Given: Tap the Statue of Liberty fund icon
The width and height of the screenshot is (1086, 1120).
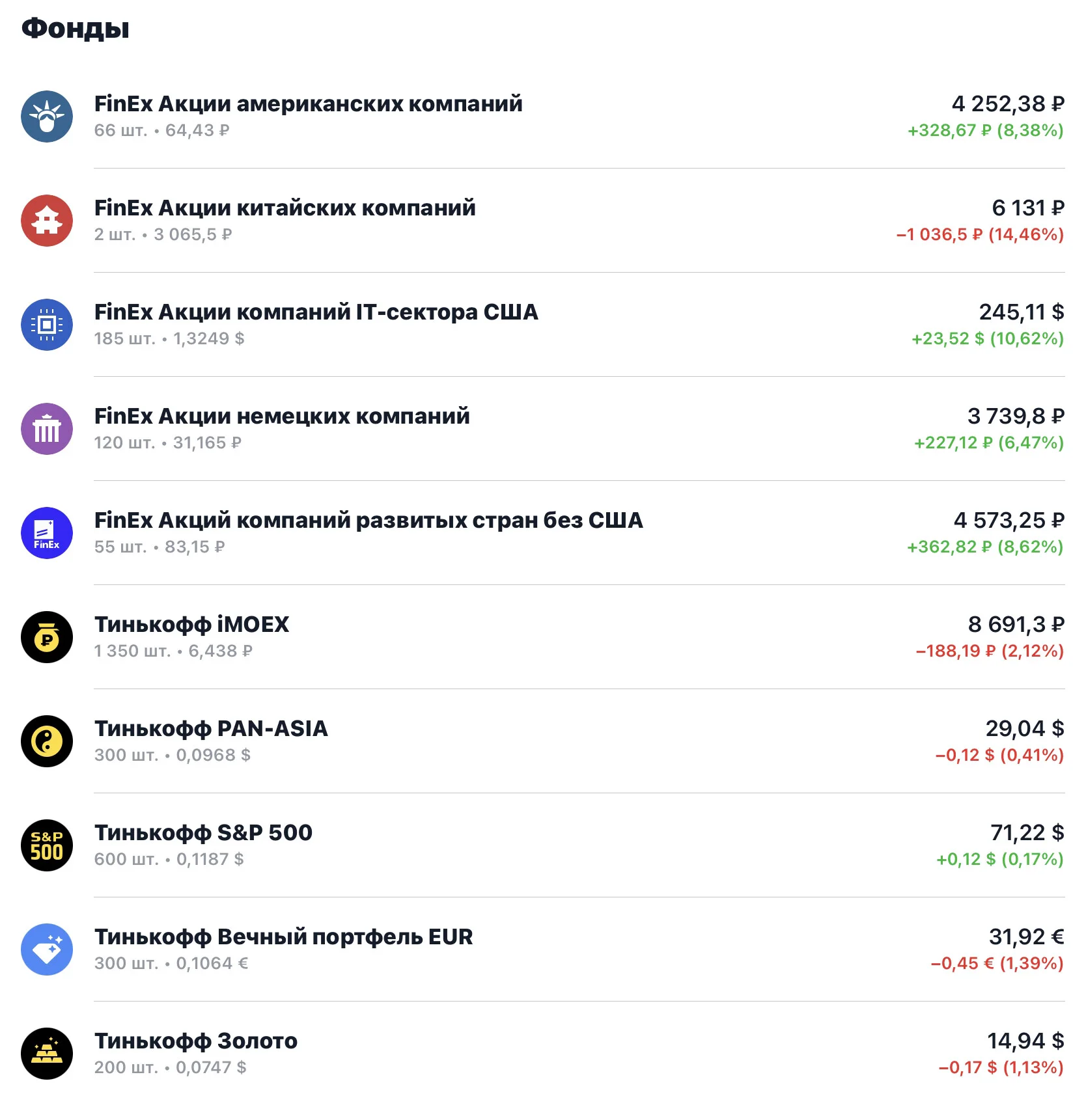Looking at the screenshot, I should pos(47,116).
